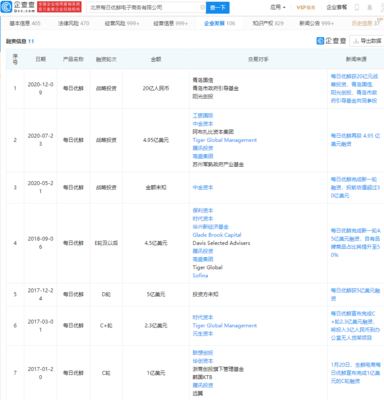Switch to the 经营风险 999+ tab
The image size is (384, 400).
122,23
